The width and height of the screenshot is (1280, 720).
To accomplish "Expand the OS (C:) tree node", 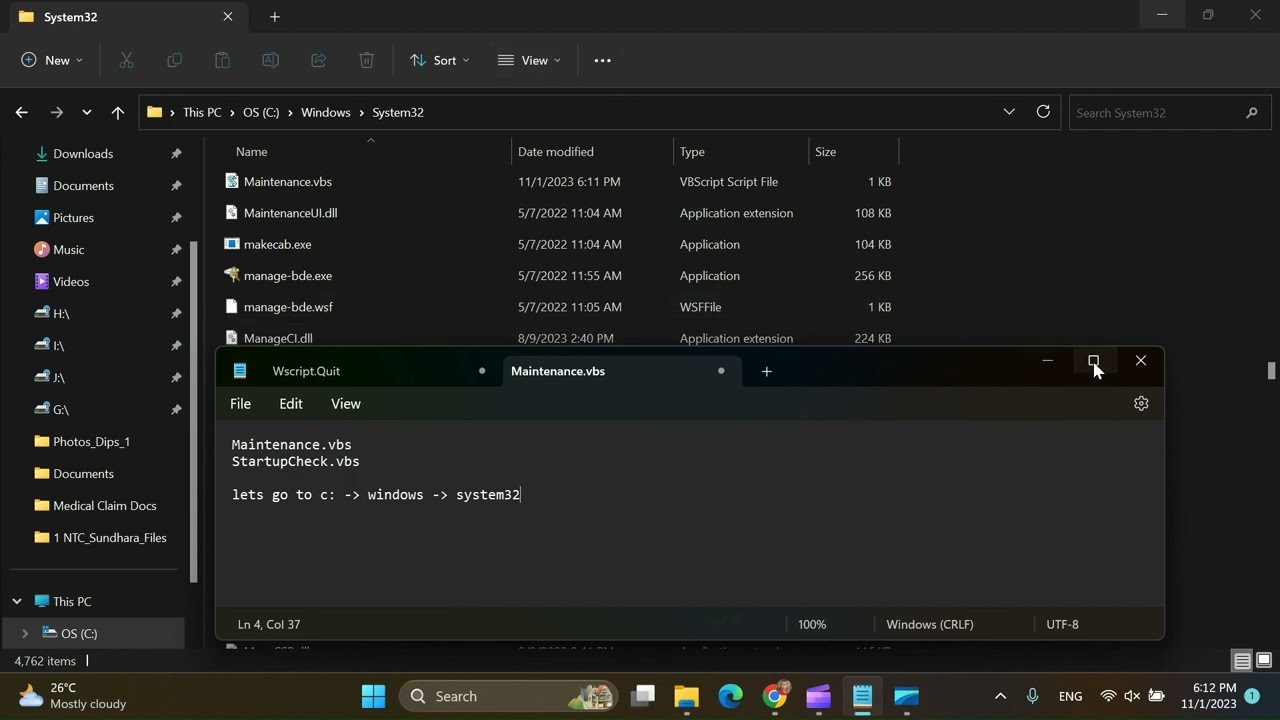I will [x=25, y=633].
